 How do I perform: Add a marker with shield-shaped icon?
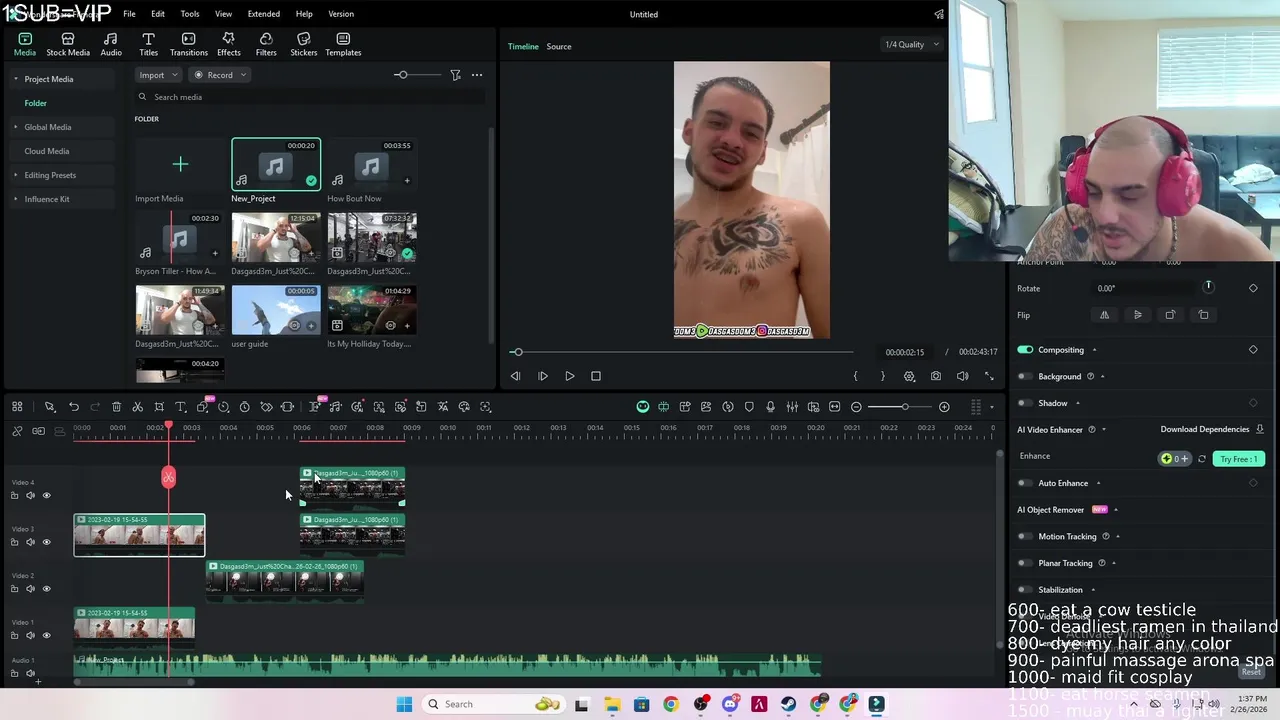[749, 407]
